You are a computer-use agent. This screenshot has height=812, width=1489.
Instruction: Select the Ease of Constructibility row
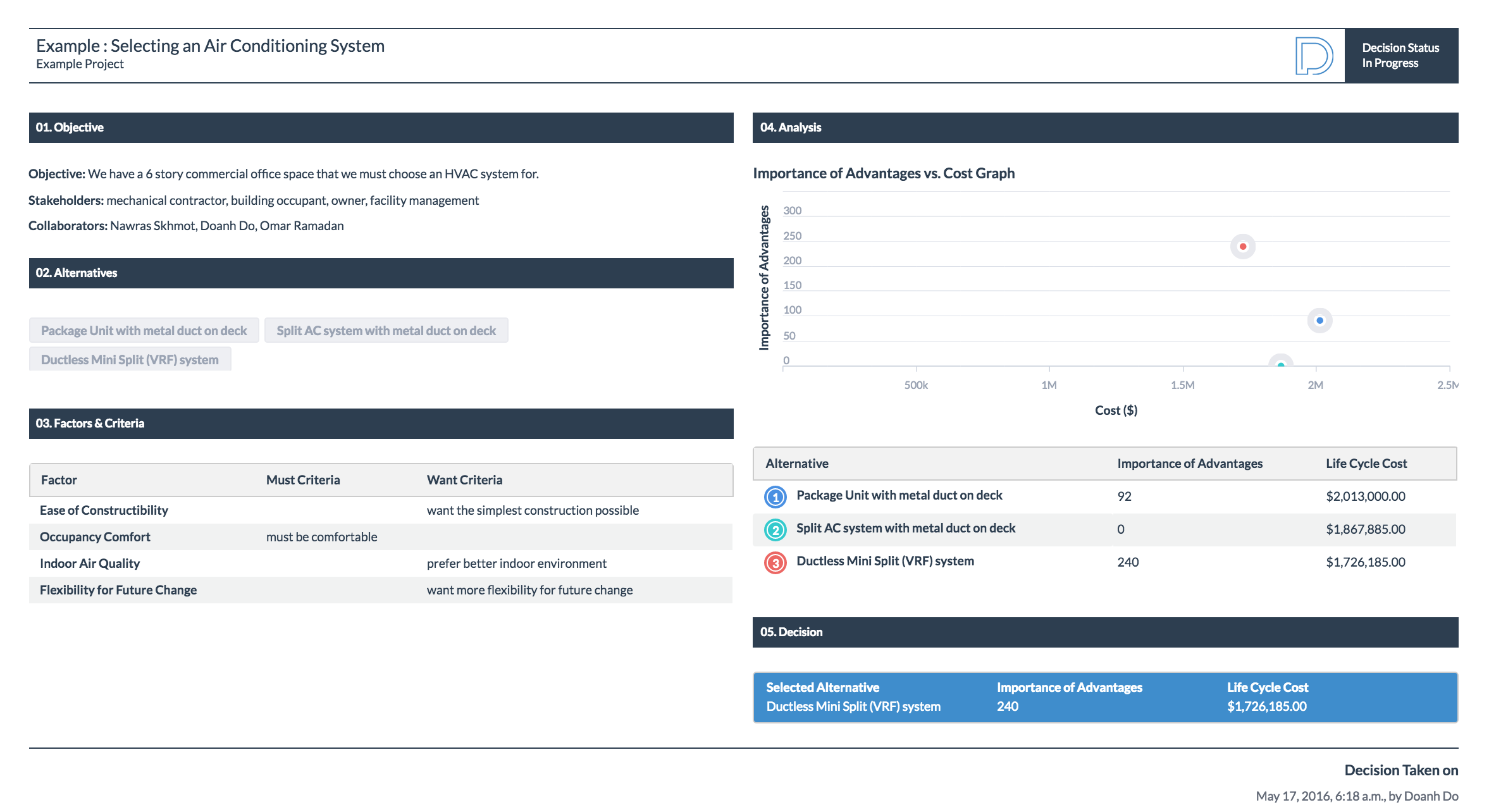coord(381,510)
